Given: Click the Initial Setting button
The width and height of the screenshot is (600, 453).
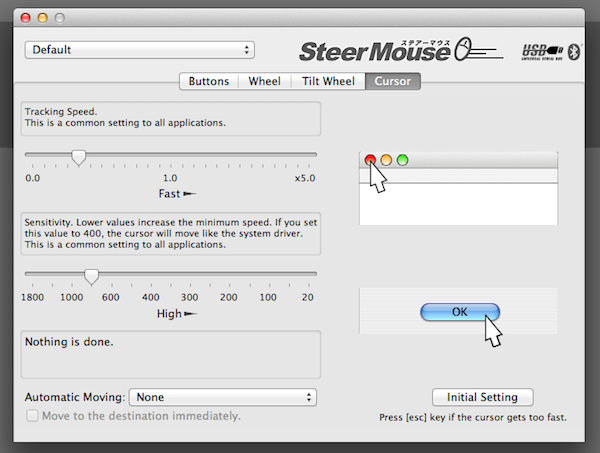Looking at the screenshot, I should coord(483,397).
